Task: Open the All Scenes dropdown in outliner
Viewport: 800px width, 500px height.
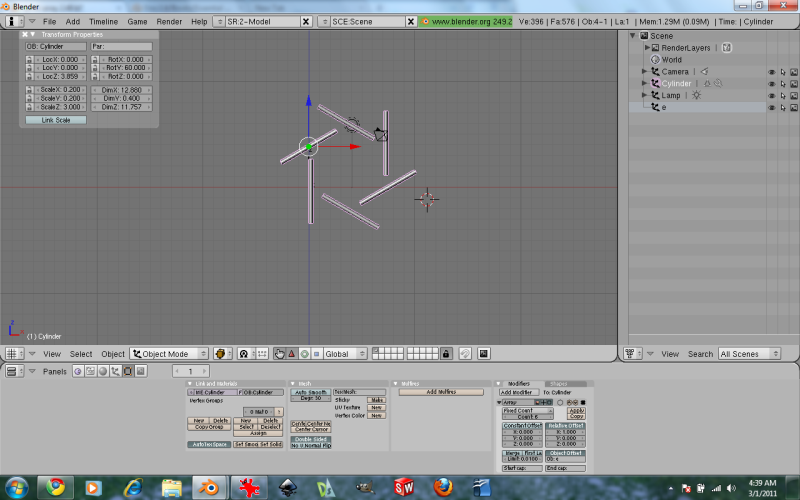Action: tap(749, 354)
